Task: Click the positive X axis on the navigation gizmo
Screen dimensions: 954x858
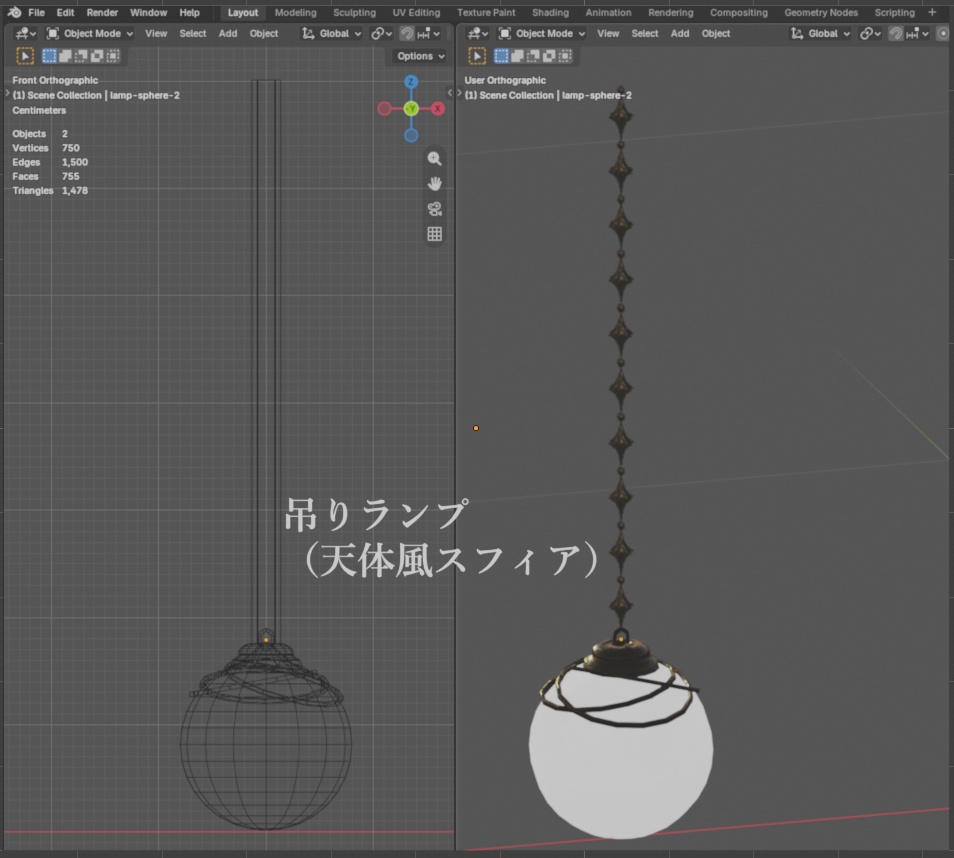Action: pos(438,109)
